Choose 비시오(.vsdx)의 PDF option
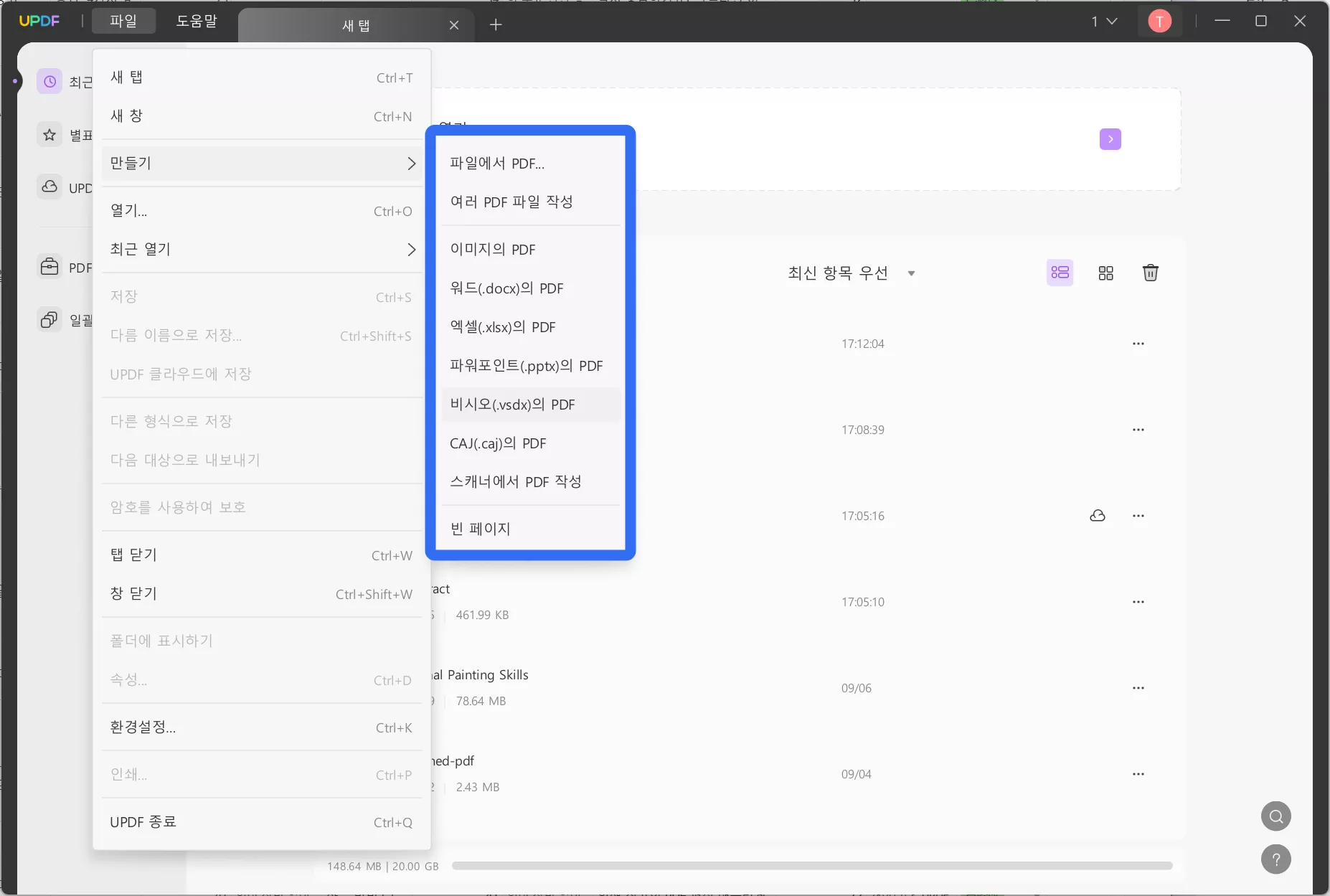 (531, 405)
